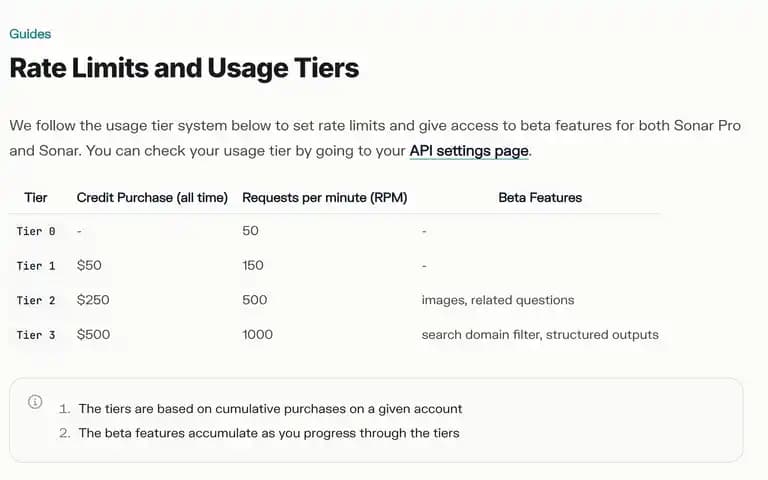Select the Requests per minute (RPM) header

pos(325,197)
